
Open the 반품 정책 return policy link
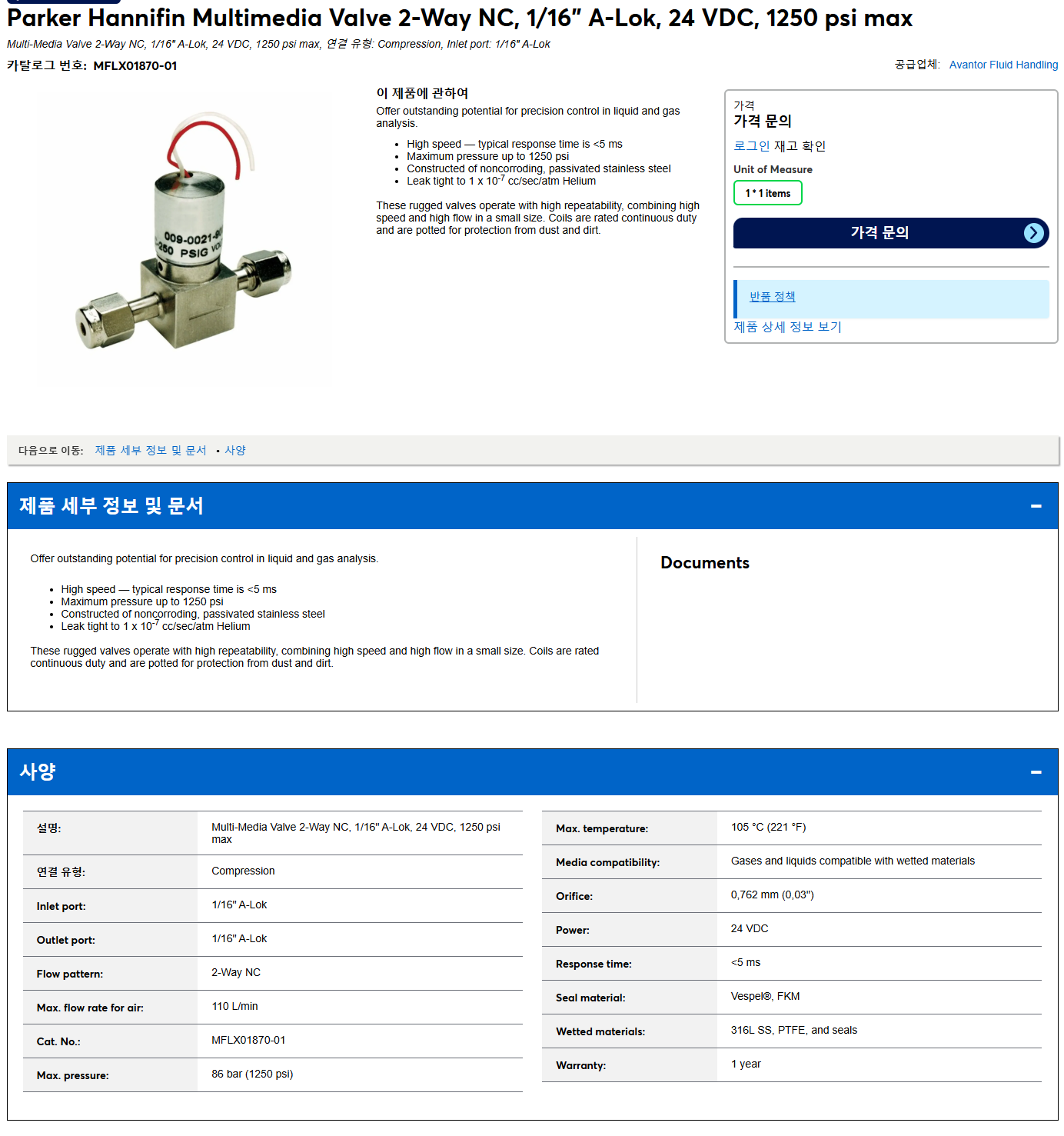point(772,297)
